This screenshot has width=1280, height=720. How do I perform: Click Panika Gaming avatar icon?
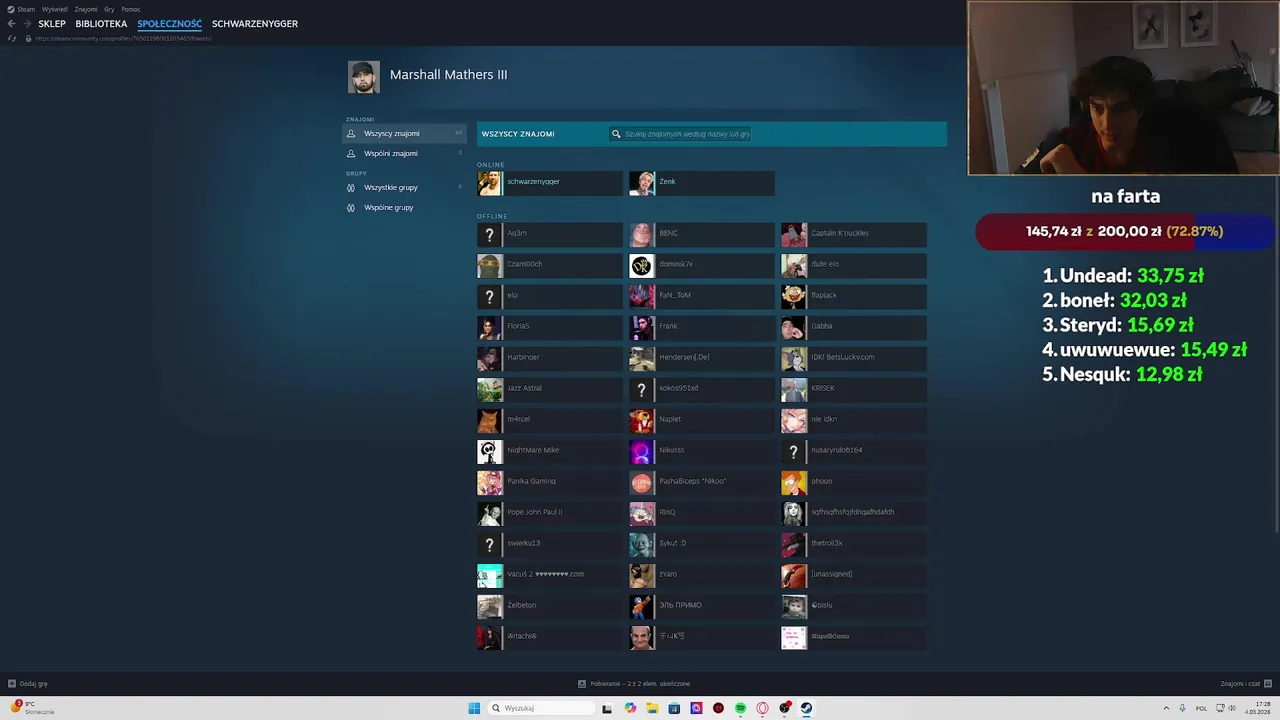[490, 483]
